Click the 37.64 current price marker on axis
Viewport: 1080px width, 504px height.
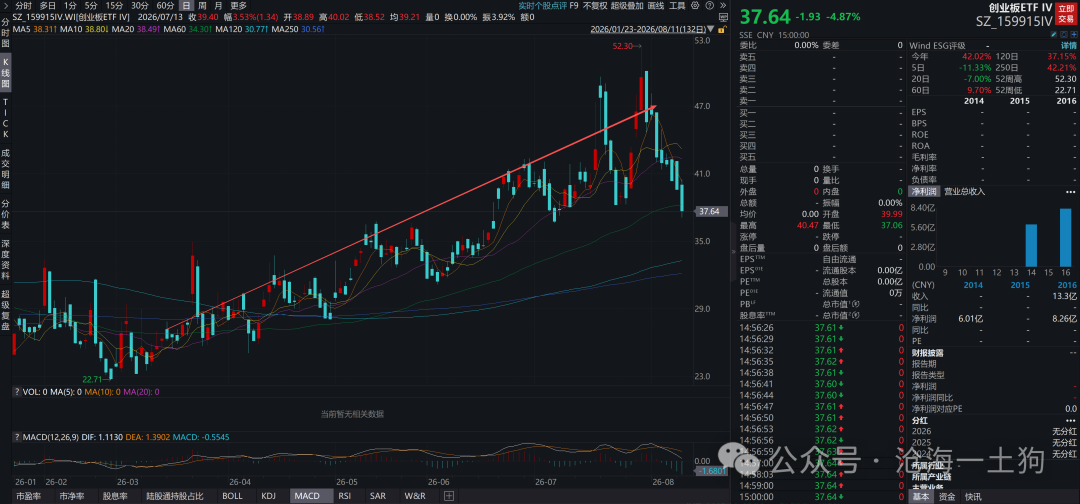tap(709, 211)
